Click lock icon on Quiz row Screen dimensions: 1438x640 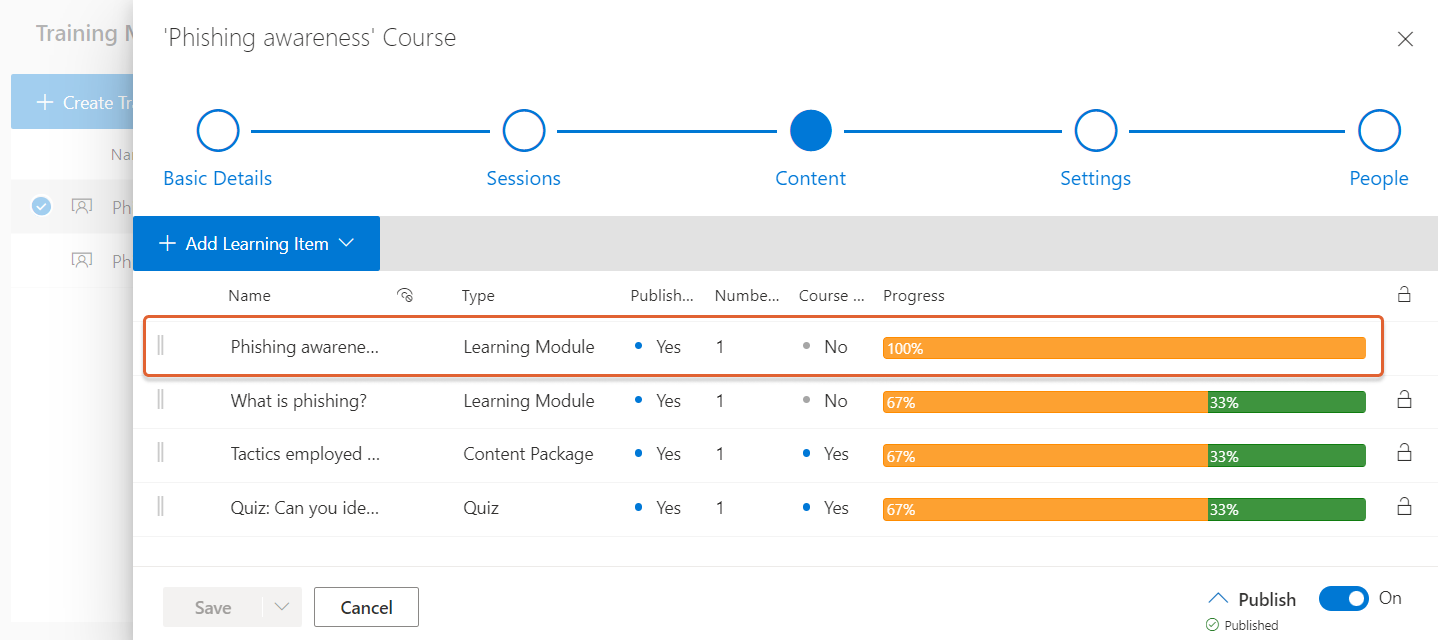1404,508
